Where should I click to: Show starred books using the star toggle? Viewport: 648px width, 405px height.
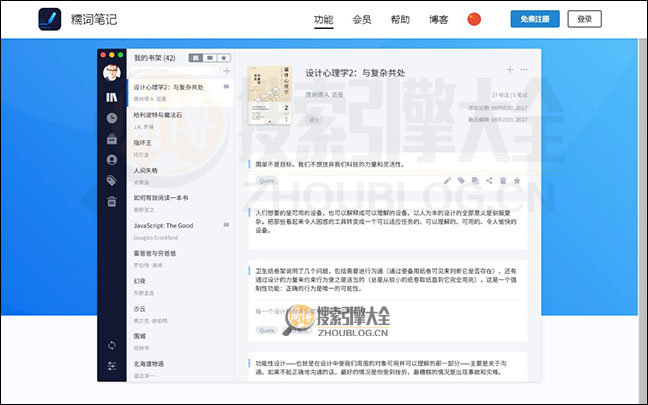coord(224,58)
